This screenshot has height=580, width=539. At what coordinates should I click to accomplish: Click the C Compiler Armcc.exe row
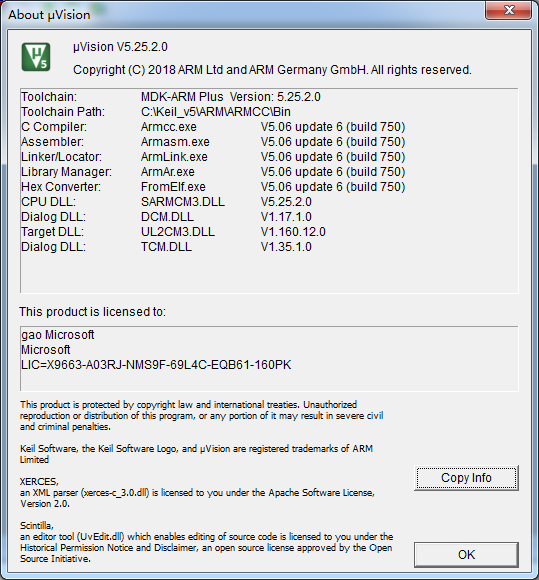click(213, 127)
